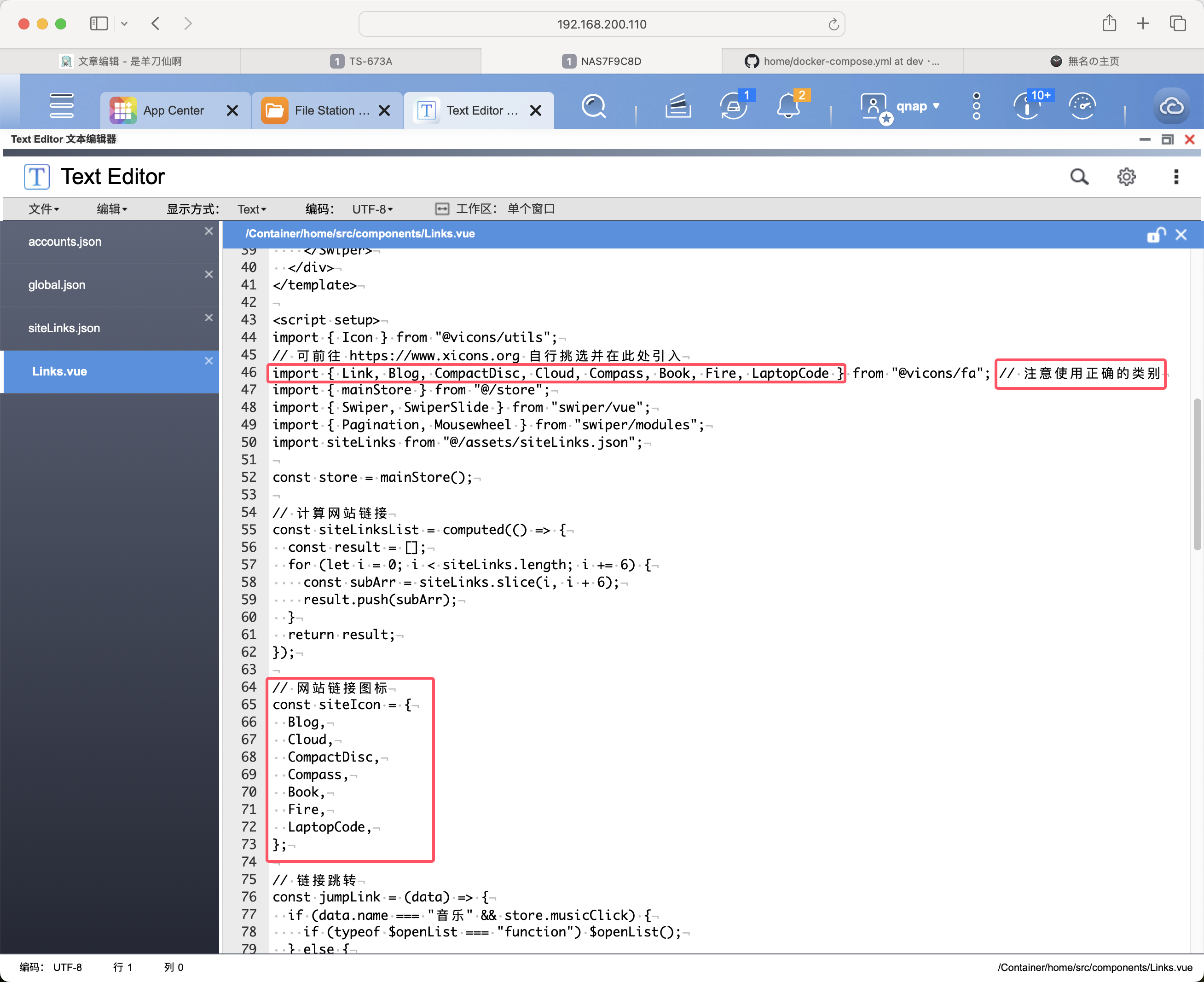Toggle the Safari sidebar icon

point(98,23)
